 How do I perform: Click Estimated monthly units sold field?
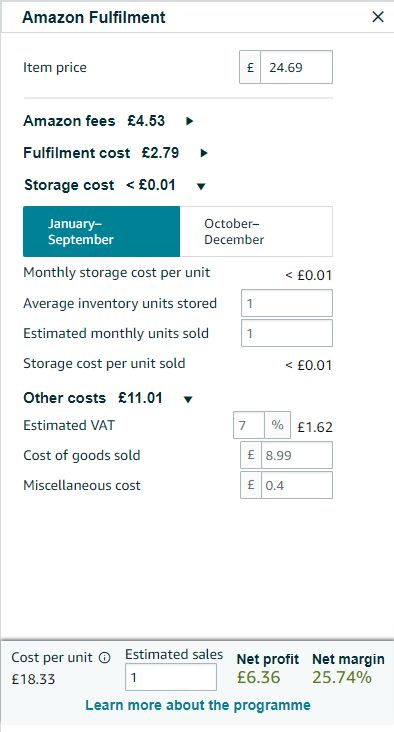tap(287, 333)
